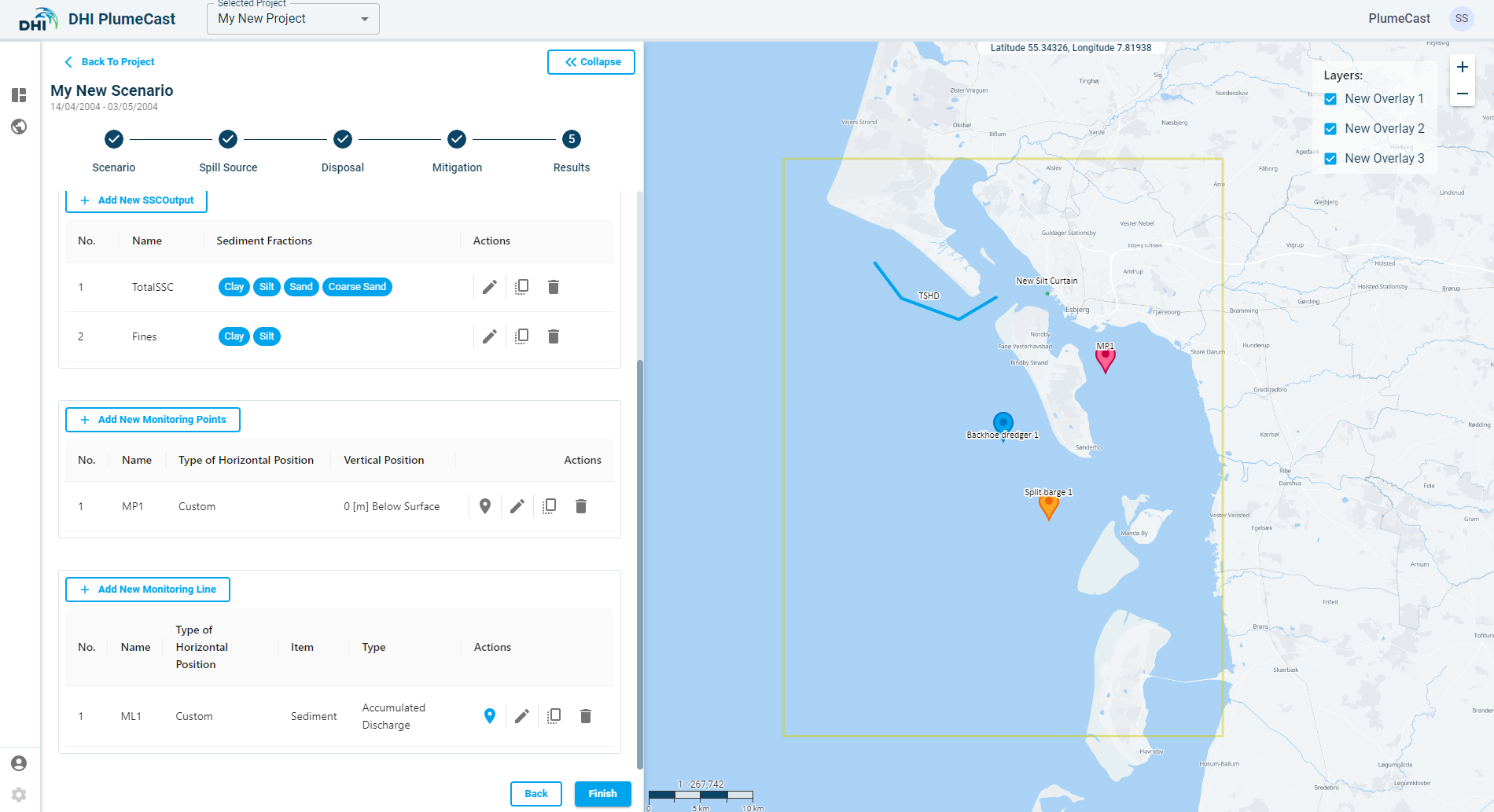
Task: Disable the New Overlay 3 layer
Action: (1330, 159)
